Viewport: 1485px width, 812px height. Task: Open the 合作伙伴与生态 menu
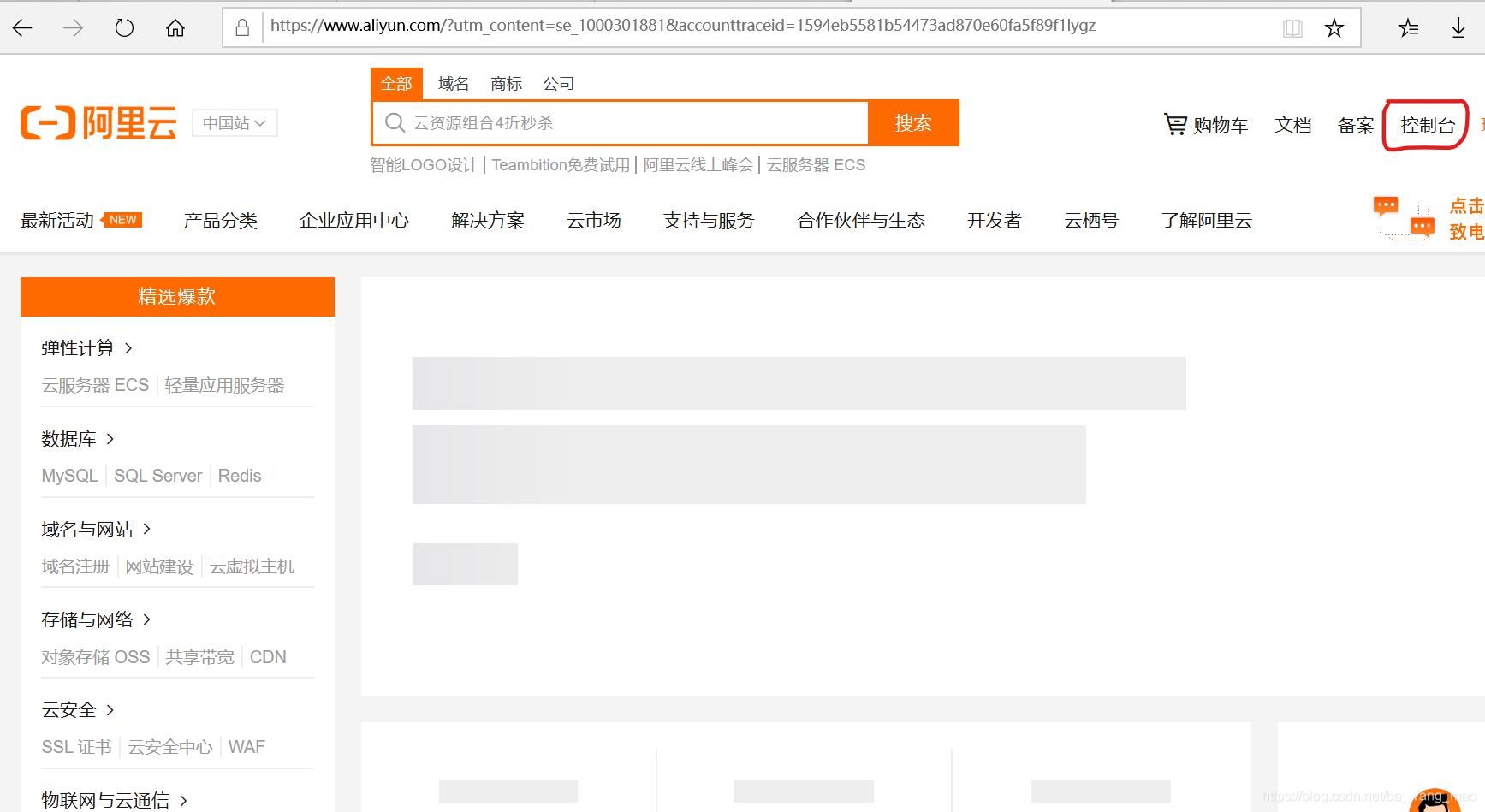pyautogui.click(x=861, y=221)
